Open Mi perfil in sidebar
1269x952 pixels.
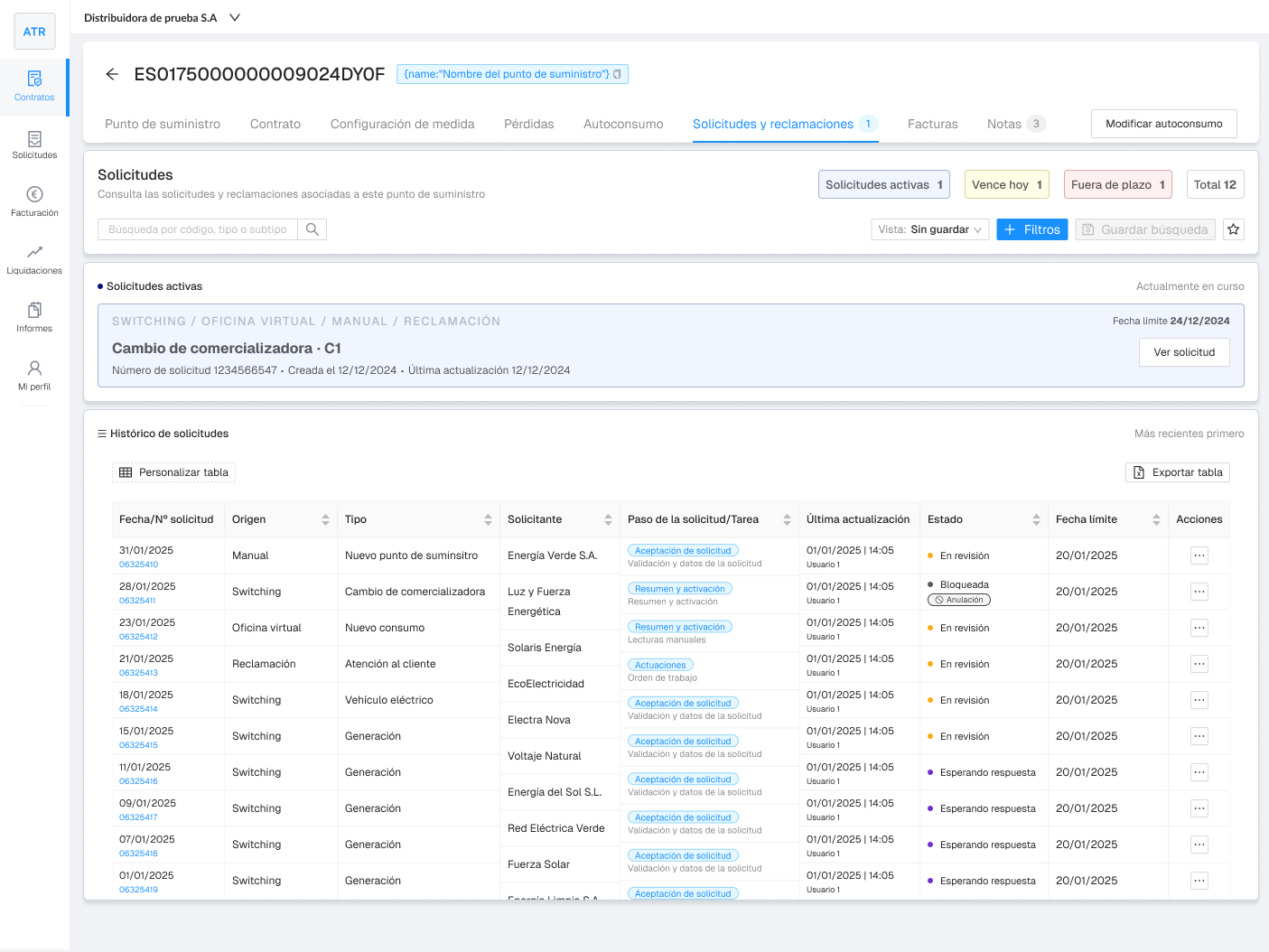coord(34,375)
